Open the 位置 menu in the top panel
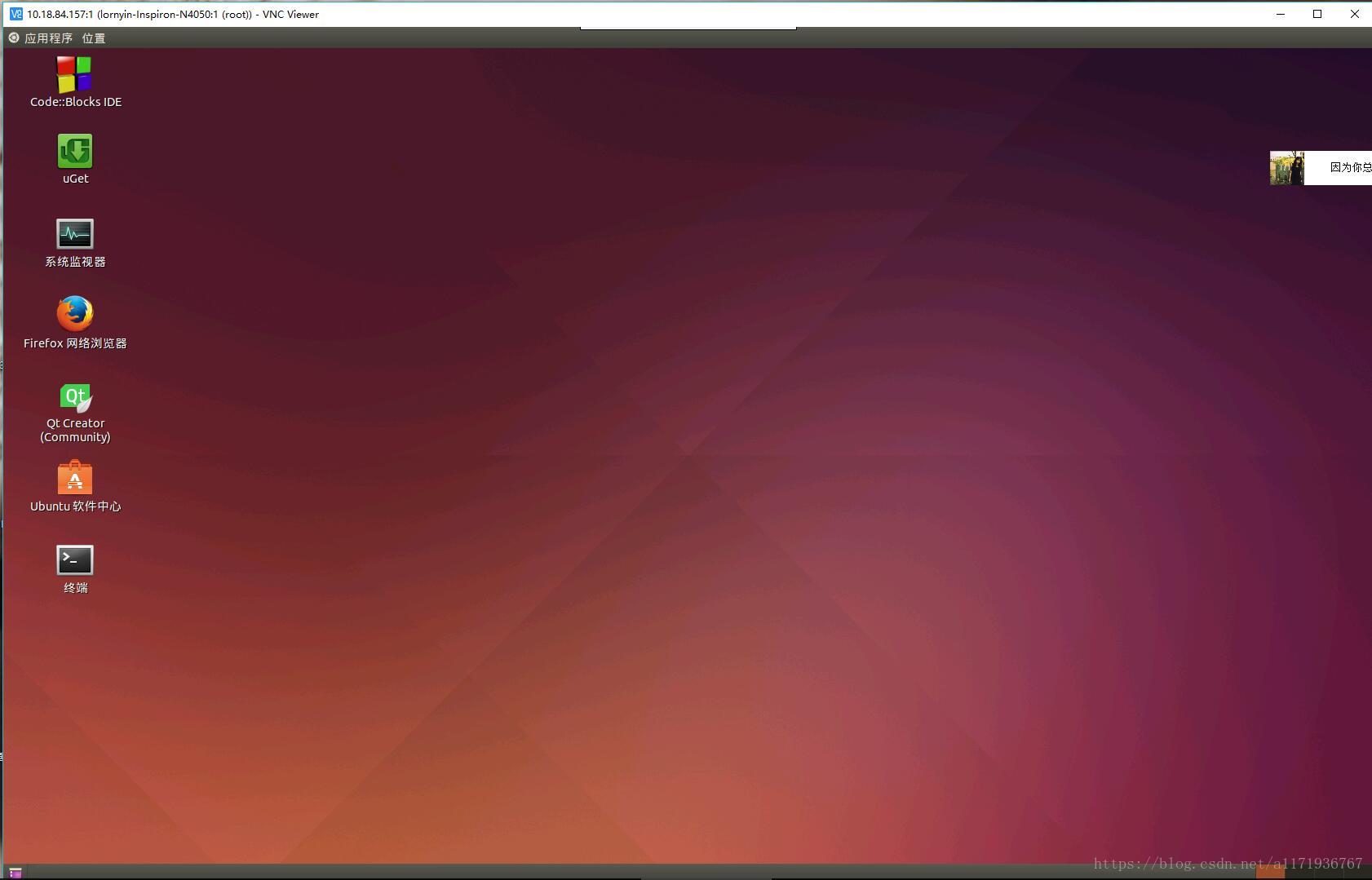The image size is (1372, 880). (94, 38)
